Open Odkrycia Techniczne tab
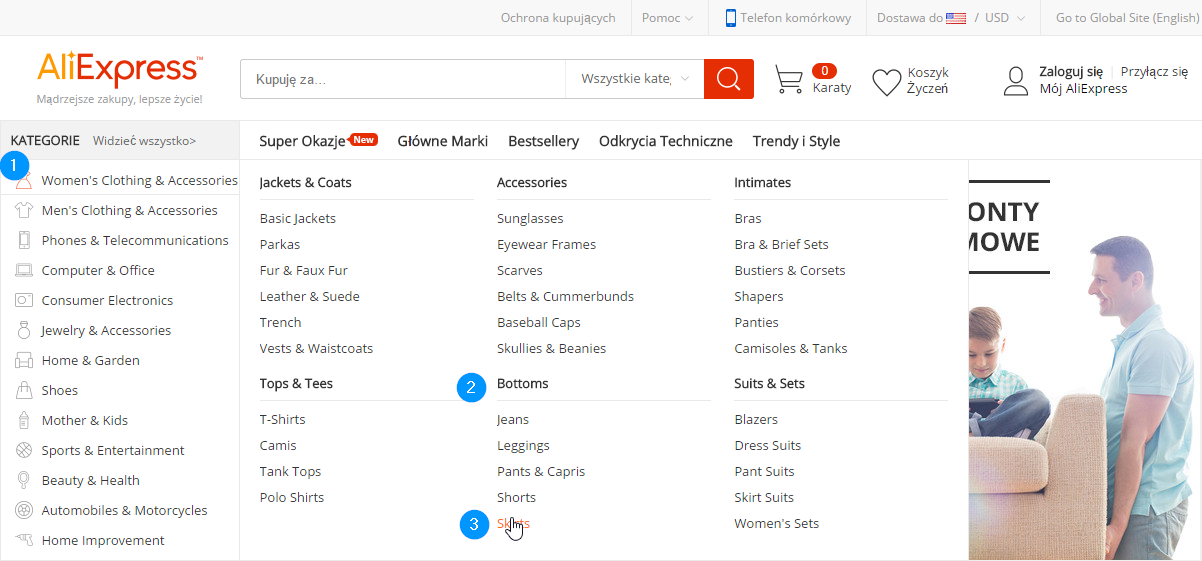The width and height of the screenshot is (1202, 561). coord(666,141)
